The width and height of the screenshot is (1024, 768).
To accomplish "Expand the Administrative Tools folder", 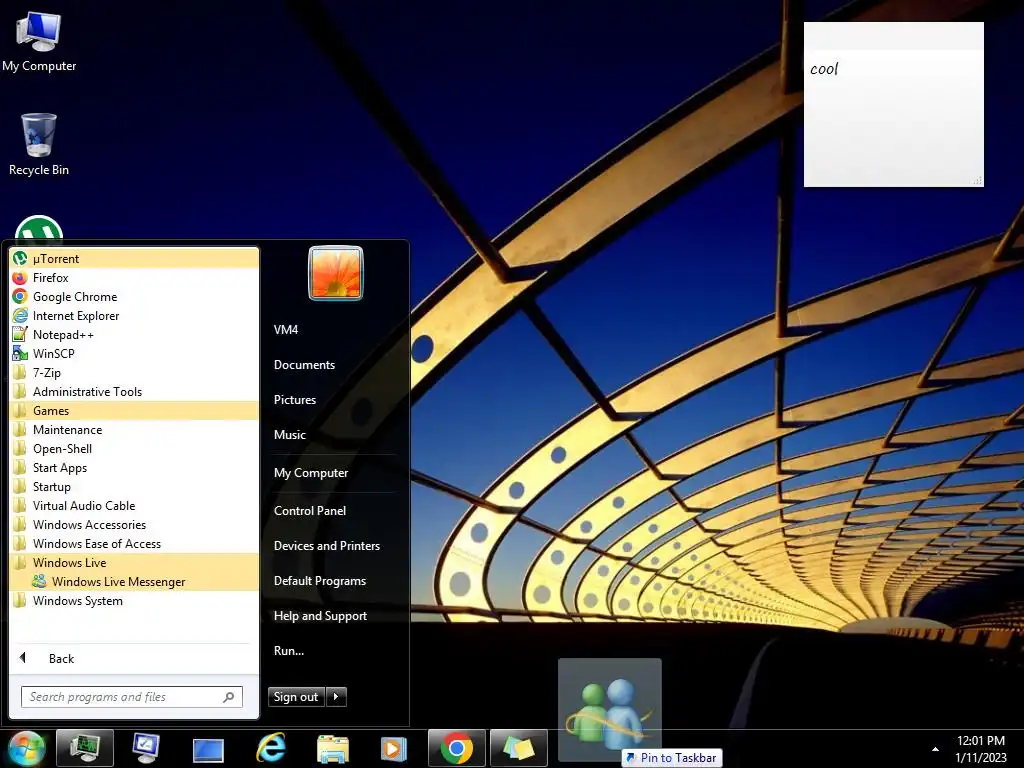I will point(135,391).
